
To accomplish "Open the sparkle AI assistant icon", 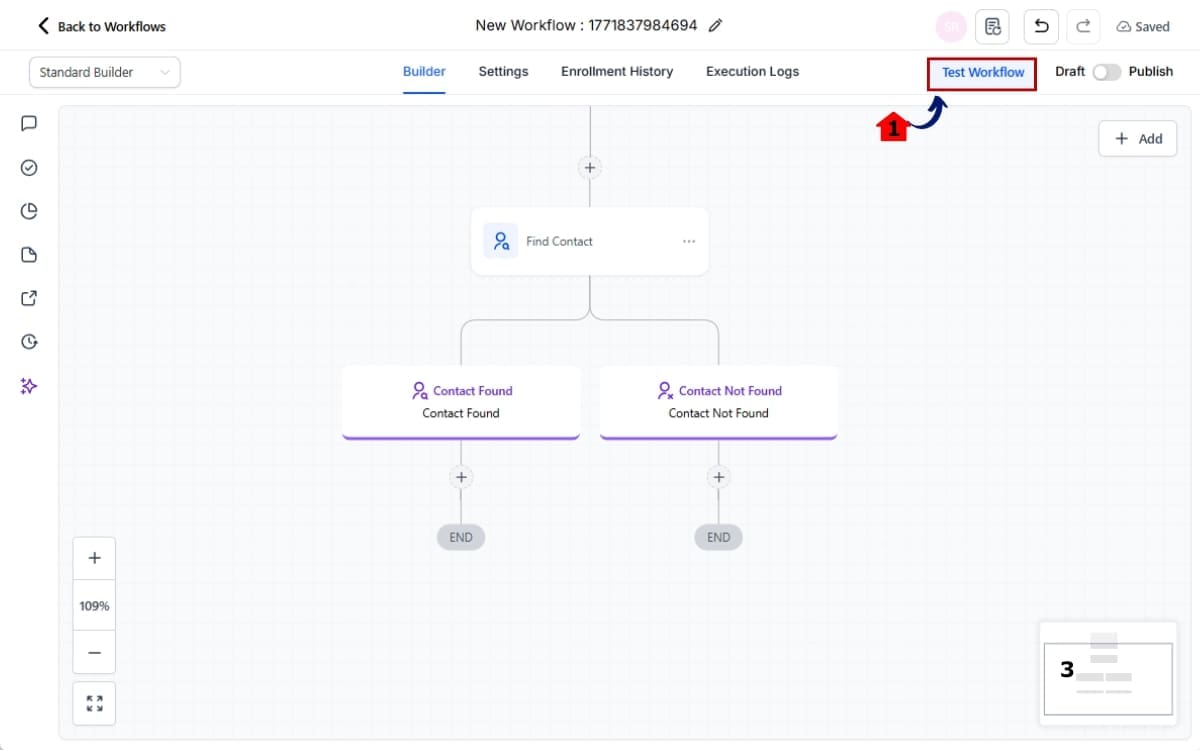I will pyautogui.click(x=29, y=386).
